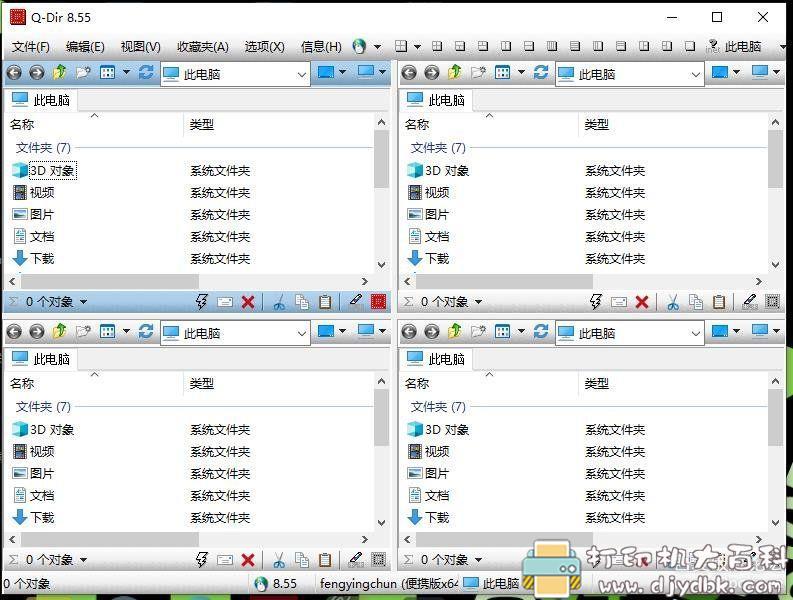Refresh the bottom-left pane
The image size is (793, 600).
146,331
